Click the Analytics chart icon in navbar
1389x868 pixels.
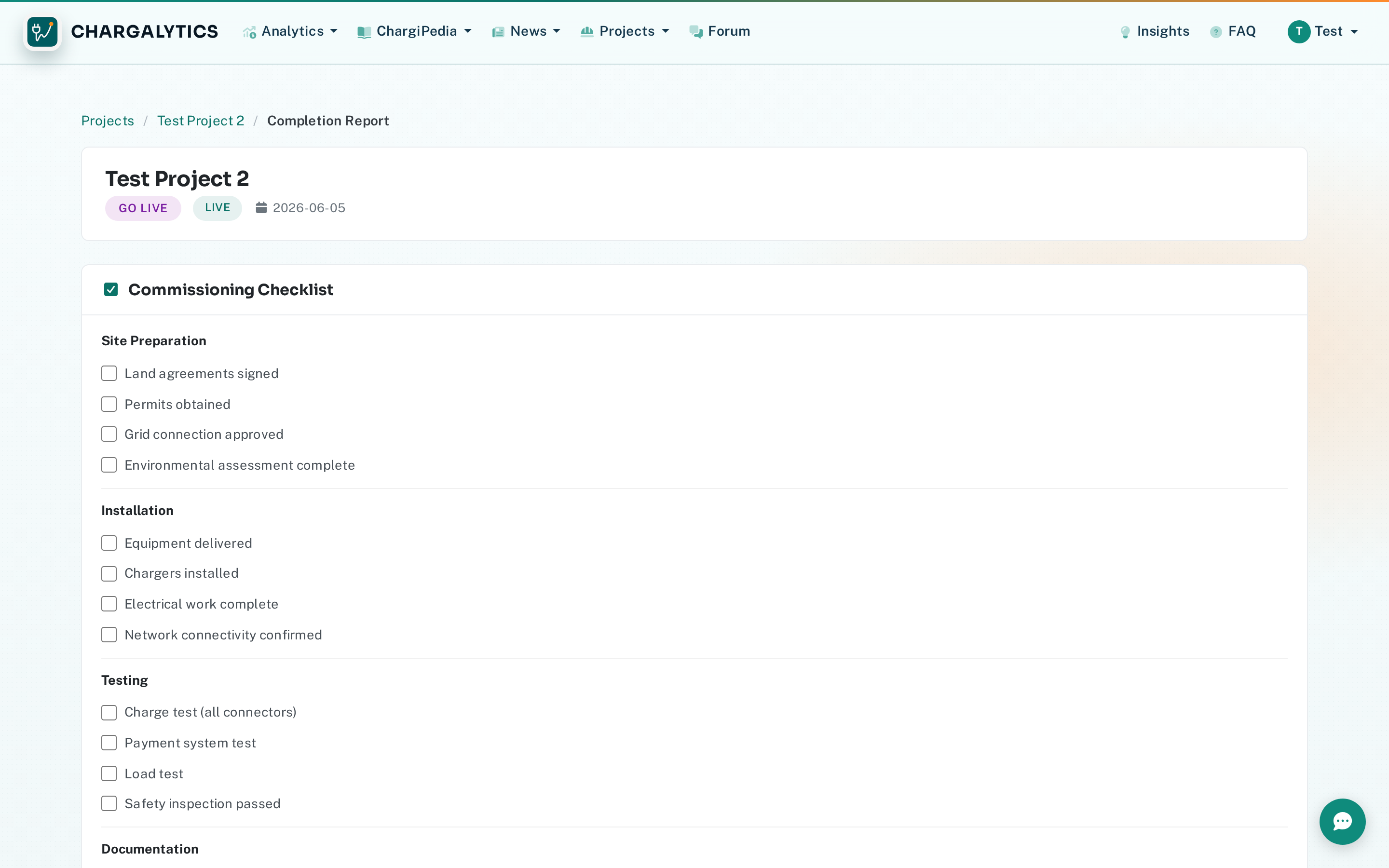pos(249,32)
